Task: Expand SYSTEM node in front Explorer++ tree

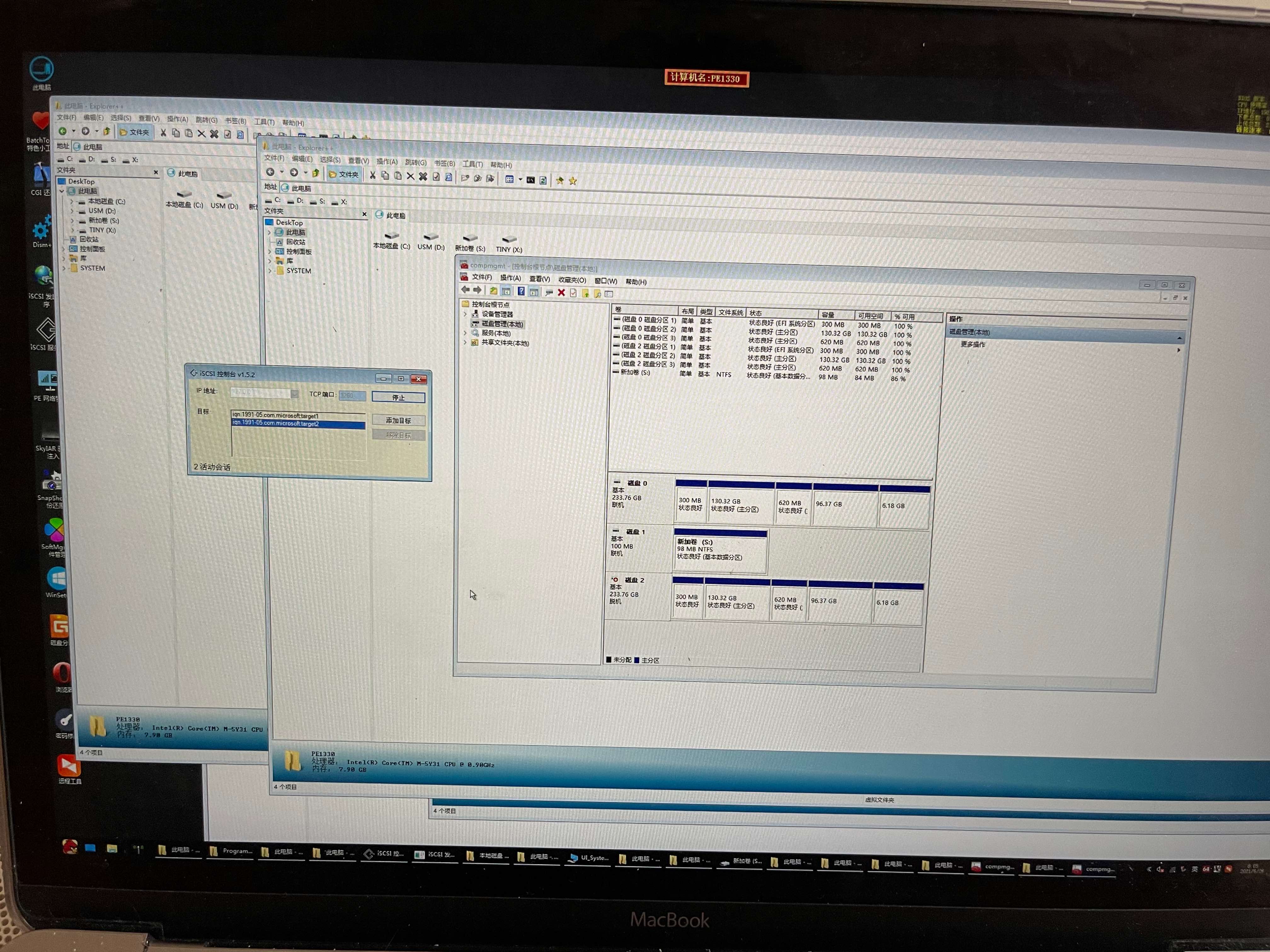Action: pyautogui.click(x=270, y=270)
